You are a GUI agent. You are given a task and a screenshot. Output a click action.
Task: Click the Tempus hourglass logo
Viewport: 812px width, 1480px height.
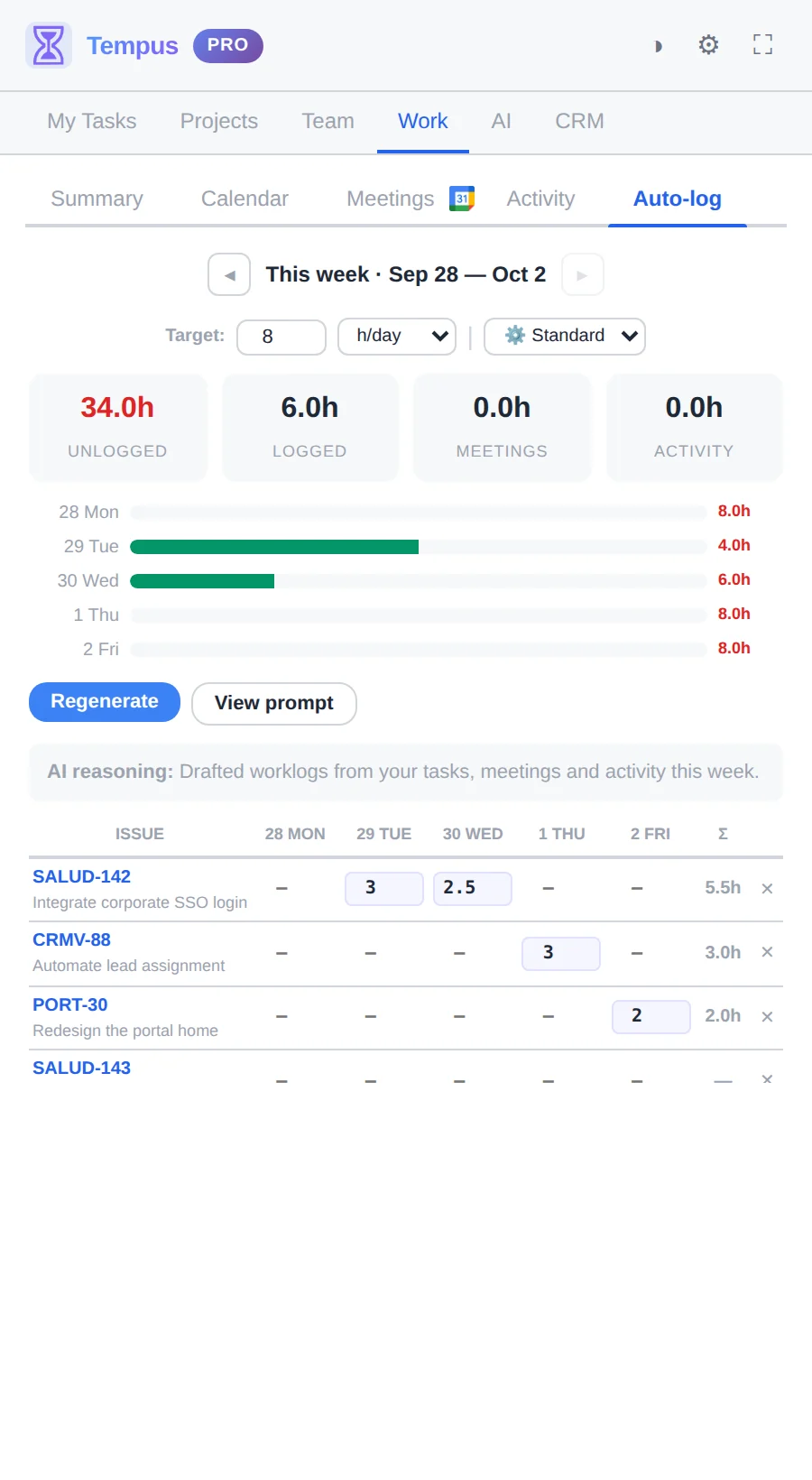point(49,45)
